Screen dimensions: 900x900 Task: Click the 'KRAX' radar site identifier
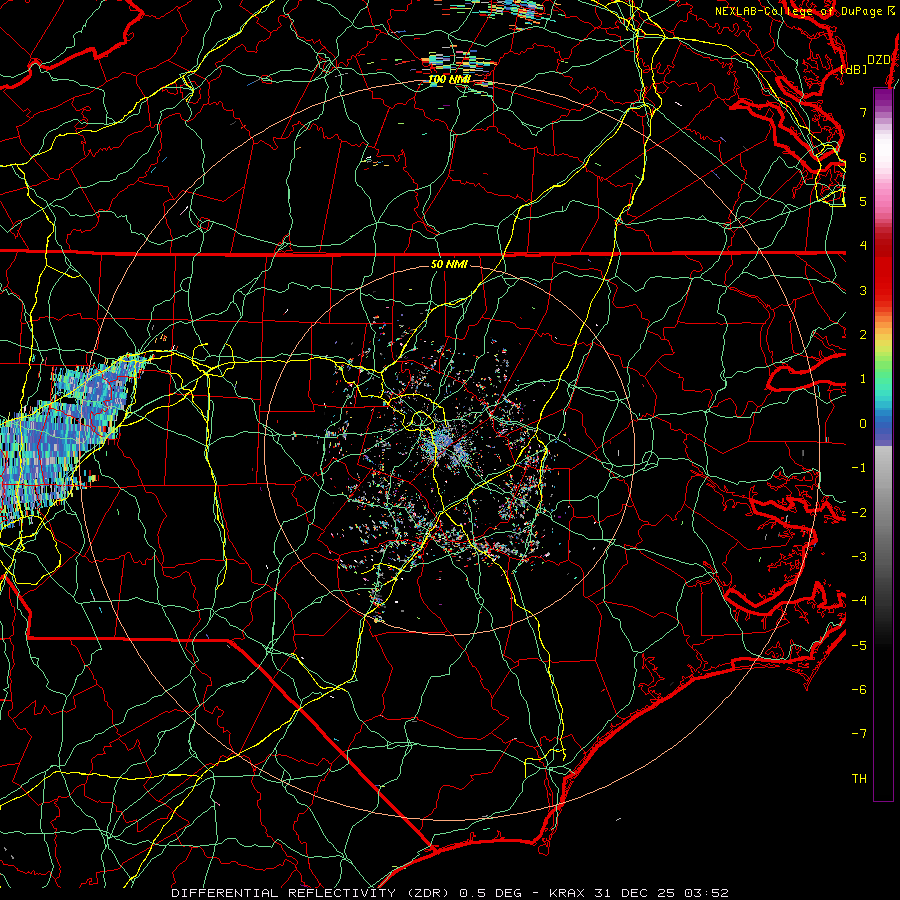point(569,893)
